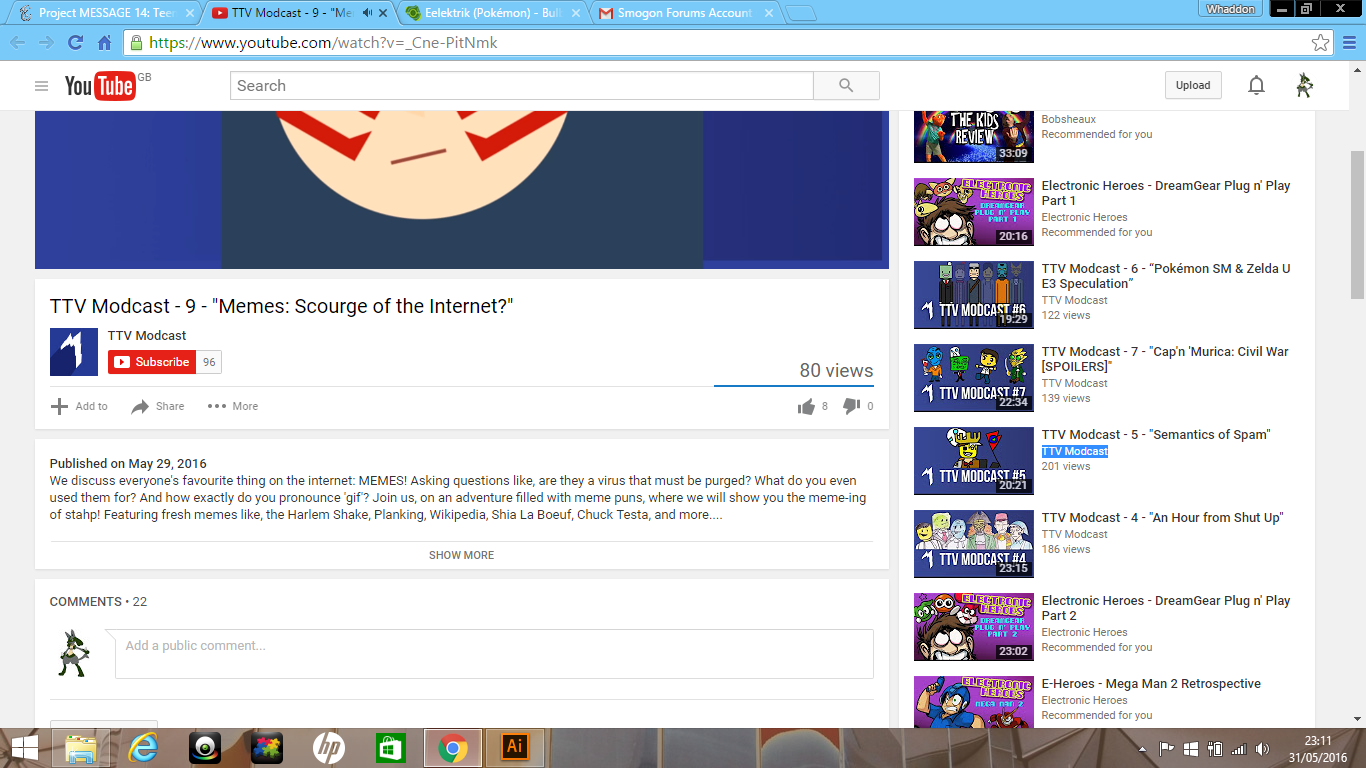
Task: Open TTV Modcast 4 video thumbnail
Action: (x=974, y=544)
